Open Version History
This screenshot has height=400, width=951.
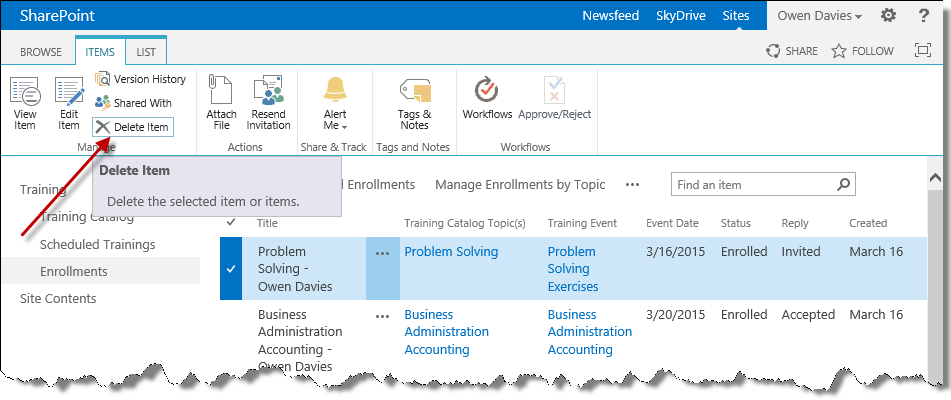pos(140,79)
